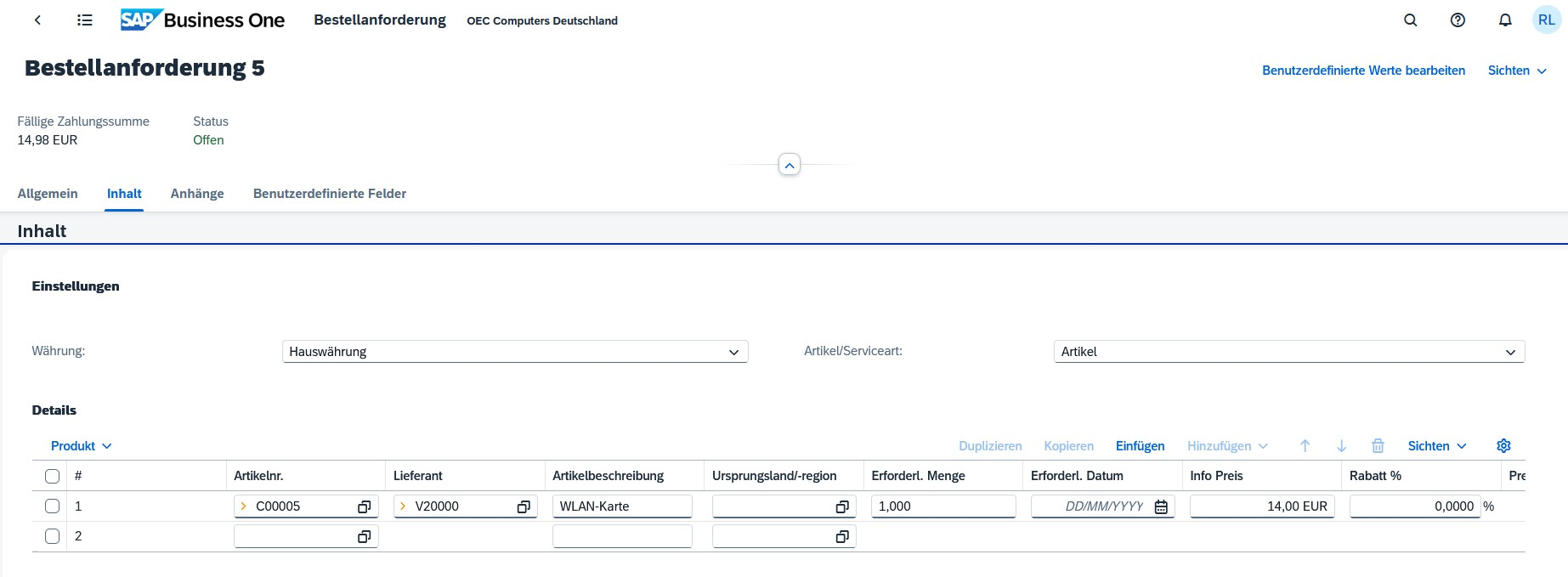Screen dimensions: 1568x577
Task: Click the Erforderl. Menge field in row 1
Action: coord(942,506)
